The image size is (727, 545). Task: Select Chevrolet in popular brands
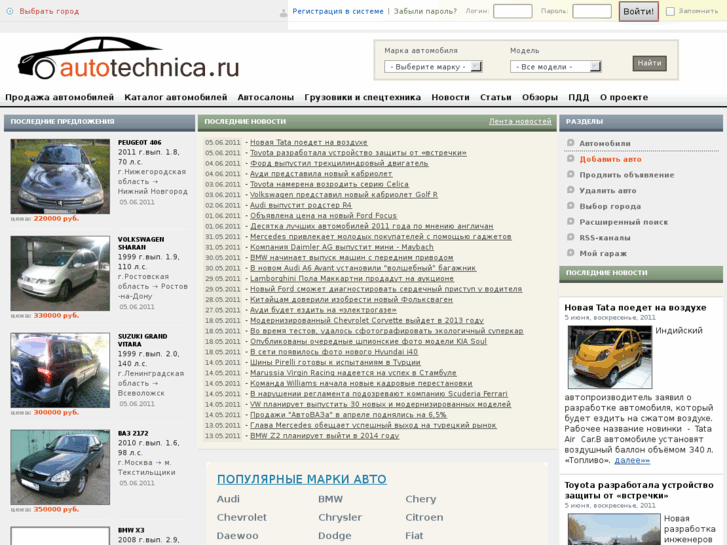242,517
